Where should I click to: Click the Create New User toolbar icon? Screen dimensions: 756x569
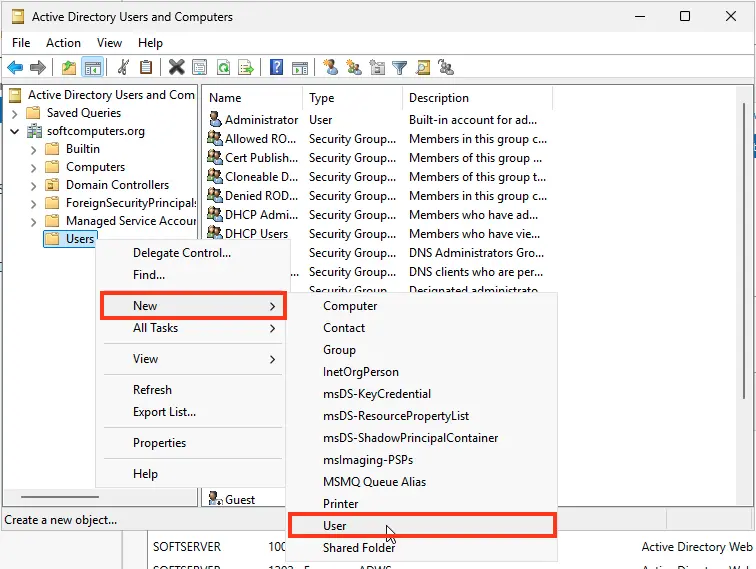coord(329,68)
